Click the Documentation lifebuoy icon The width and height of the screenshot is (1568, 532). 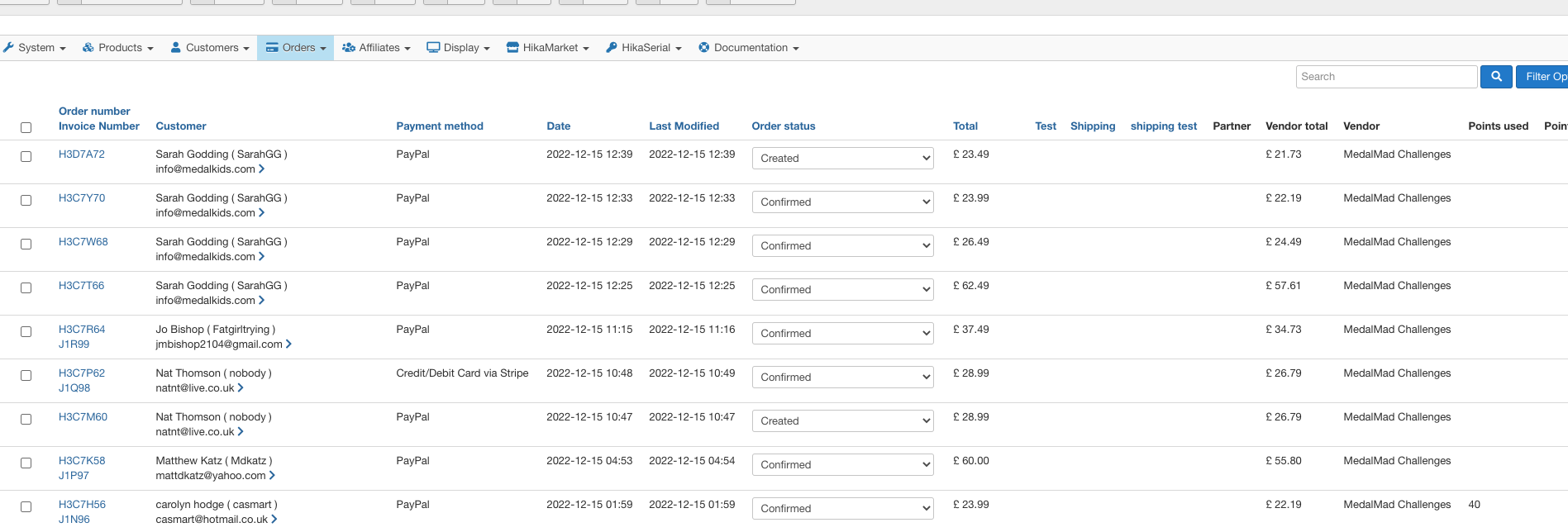click(704, 48)
